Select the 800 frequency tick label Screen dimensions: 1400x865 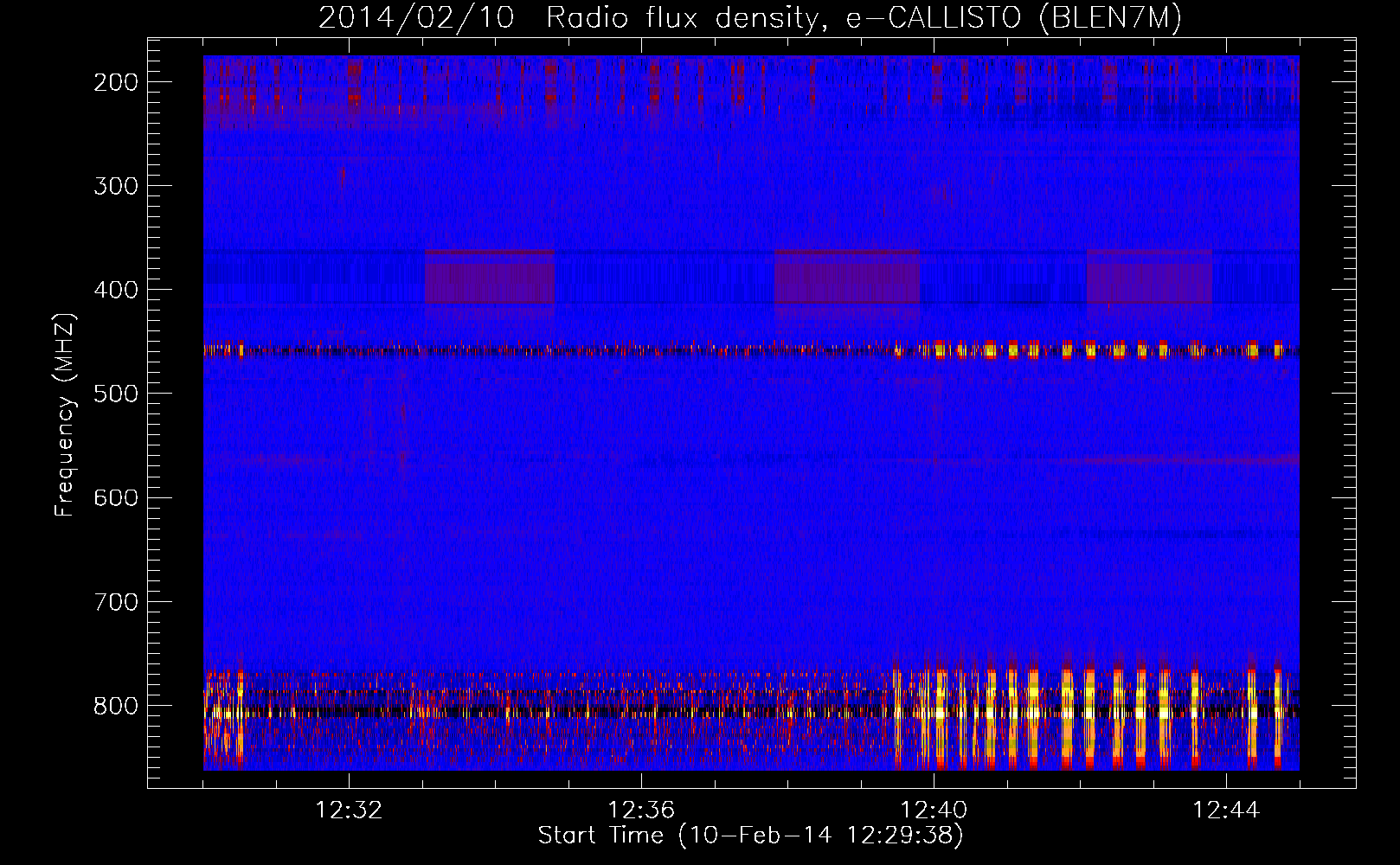tap(116, 705)
